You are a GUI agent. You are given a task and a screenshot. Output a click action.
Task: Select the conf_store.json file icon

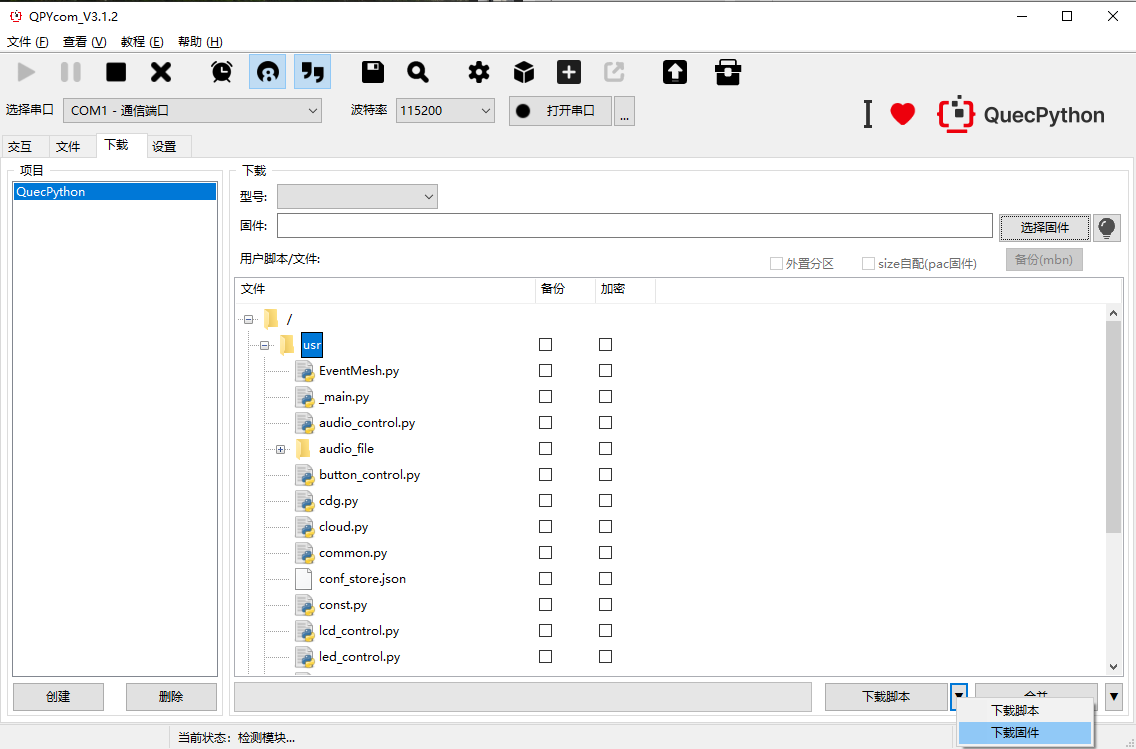click(x=304, y=579)
